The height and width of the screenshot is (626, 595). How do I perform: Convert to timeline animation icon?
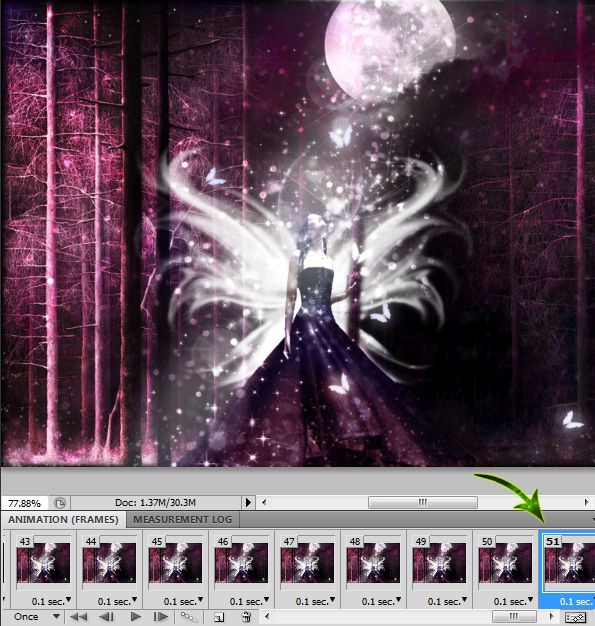(x=575, y=617)
